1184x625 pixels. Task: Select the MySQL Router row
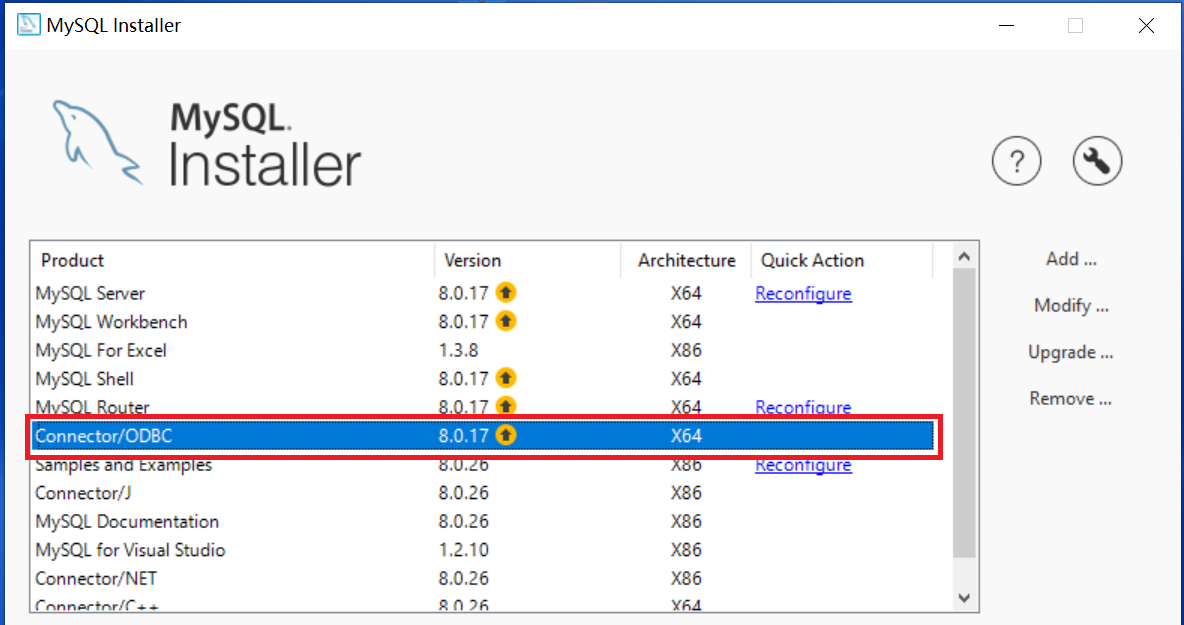click(483, 407)
